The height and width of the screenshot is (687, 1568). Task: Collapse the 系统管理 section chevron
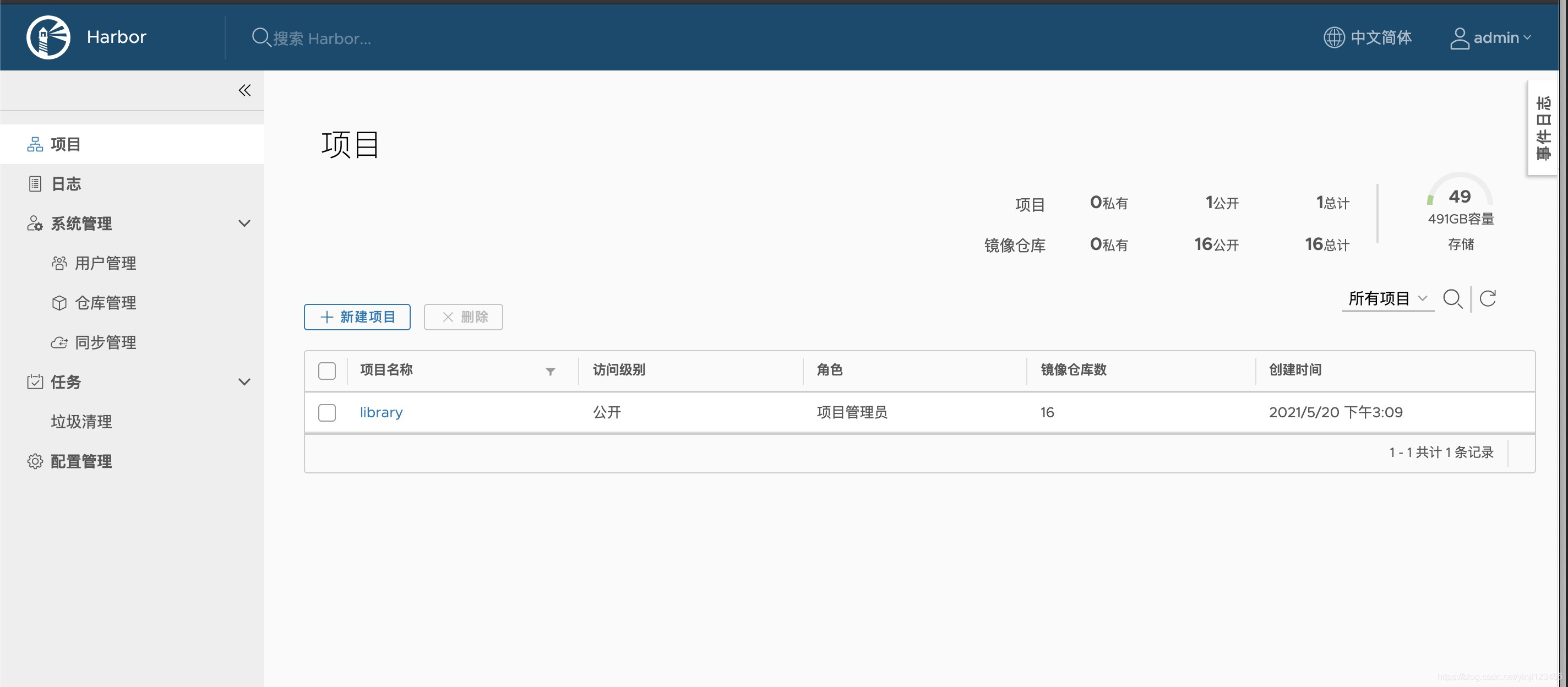pyautogui.click(x=244, y=223)
